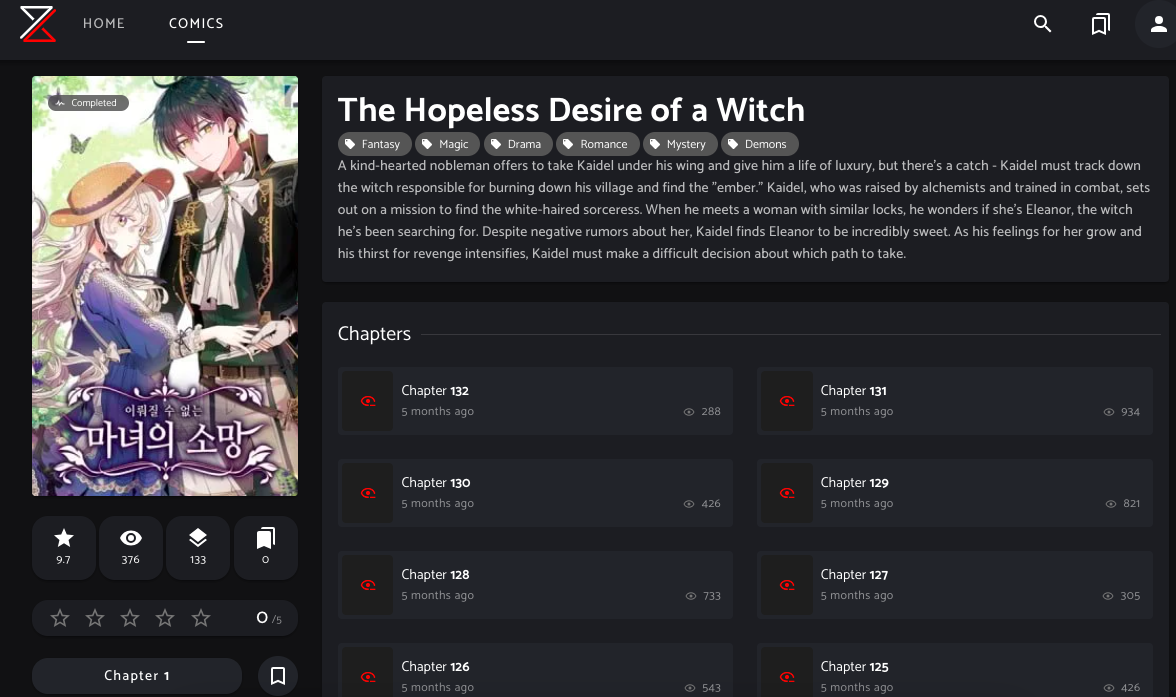Give a three-star rating
The height and width of the screenshot is (697, 1176).
click(x=129, y=618)
